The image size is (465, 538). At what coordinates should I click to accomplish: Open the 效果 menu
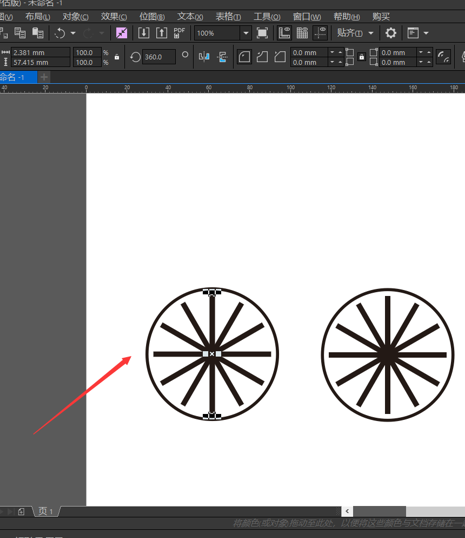(x=114, y=16)
